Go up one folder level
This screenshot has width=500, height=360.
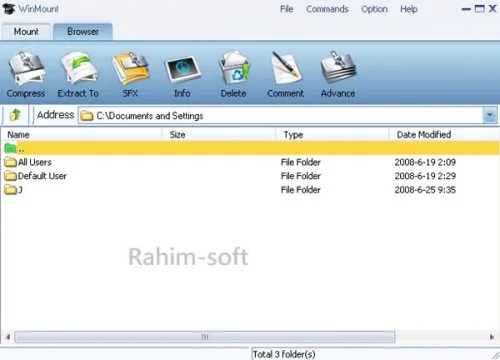pos(15,115)
